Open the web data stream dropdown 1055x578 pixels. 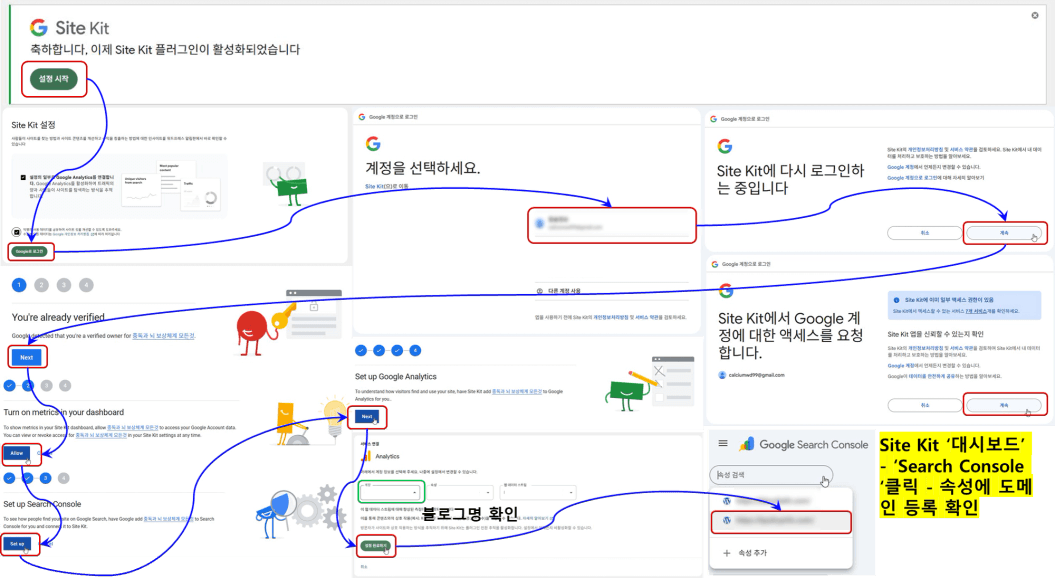(x=538, y=492)
